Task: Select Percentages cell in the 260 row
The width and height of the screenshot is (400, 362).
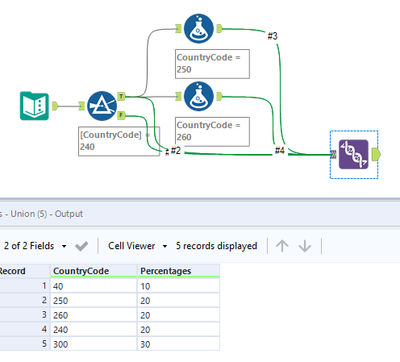Action: click(x=178, y=315)
